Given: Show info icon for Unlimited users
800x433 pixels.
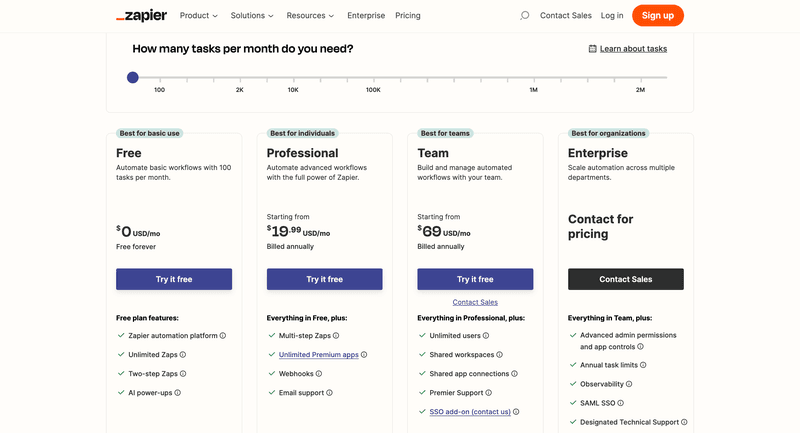Looking at the screenshot, I should click(x=486, y=336).
